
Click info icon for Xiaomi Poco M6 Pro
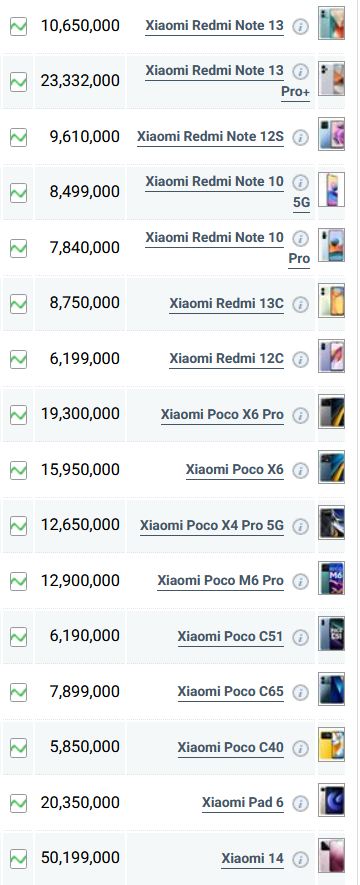point(301,581)
